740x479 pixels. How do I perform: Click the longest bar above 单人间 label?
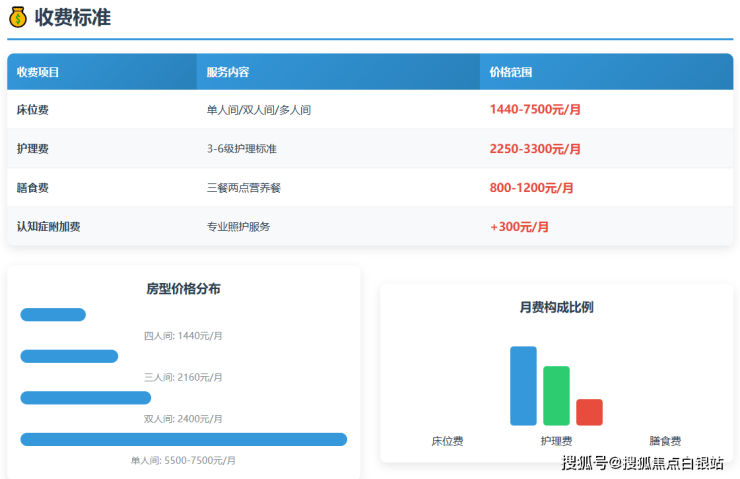tap(183, 439)
